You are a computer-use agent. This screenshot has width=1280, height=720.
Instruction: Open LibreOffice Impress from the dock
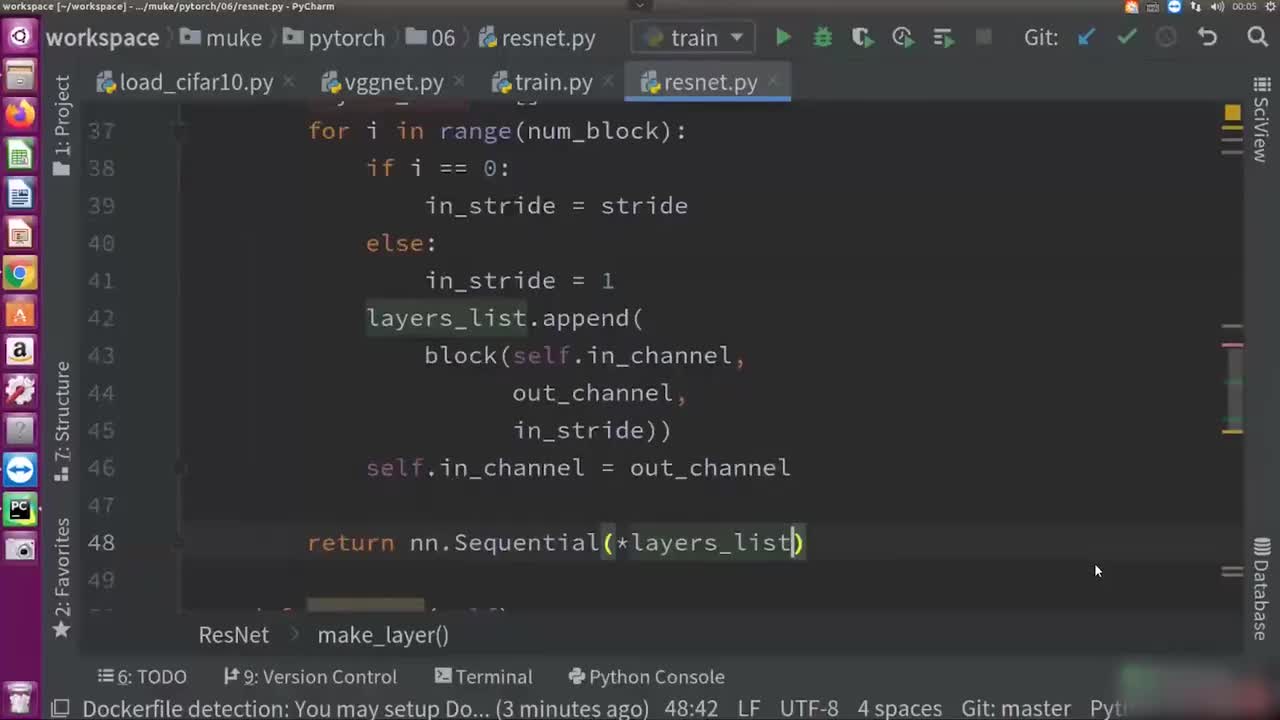[x=20, y=234]
